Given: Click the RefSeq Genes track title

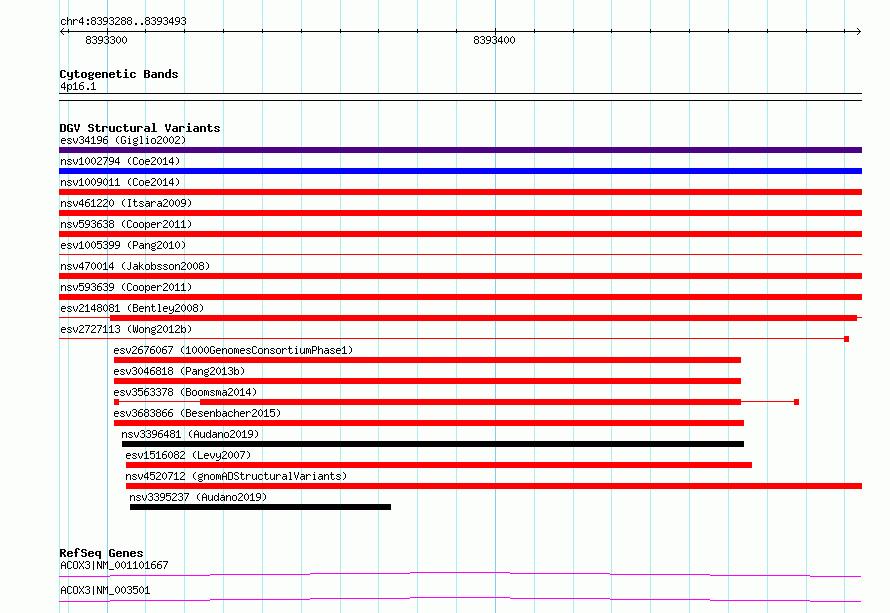Looking at the screenshot, I should pos(101,553).
